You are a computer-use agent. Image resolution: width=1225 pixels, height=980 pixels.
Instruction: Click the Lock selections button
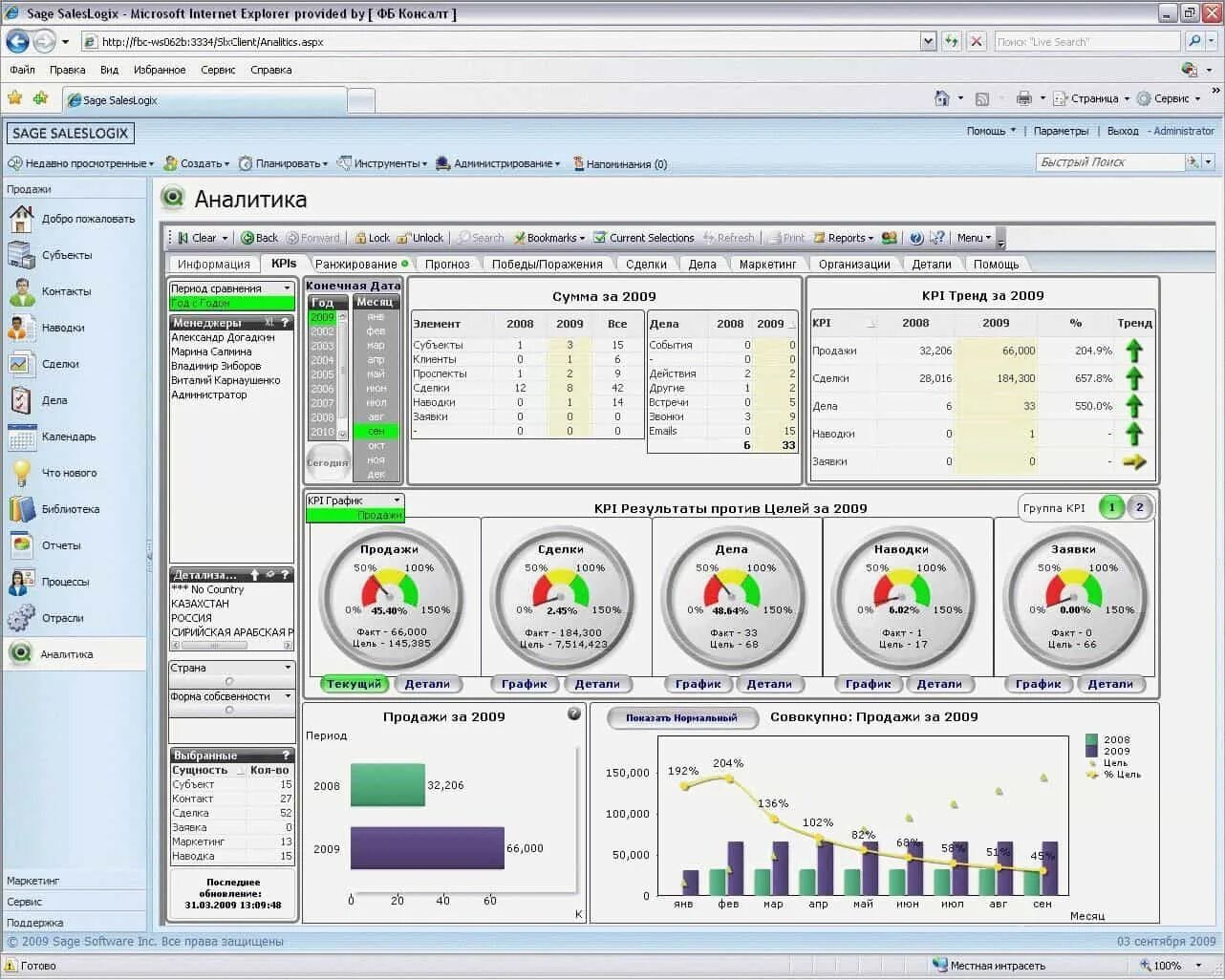[373, 239]
